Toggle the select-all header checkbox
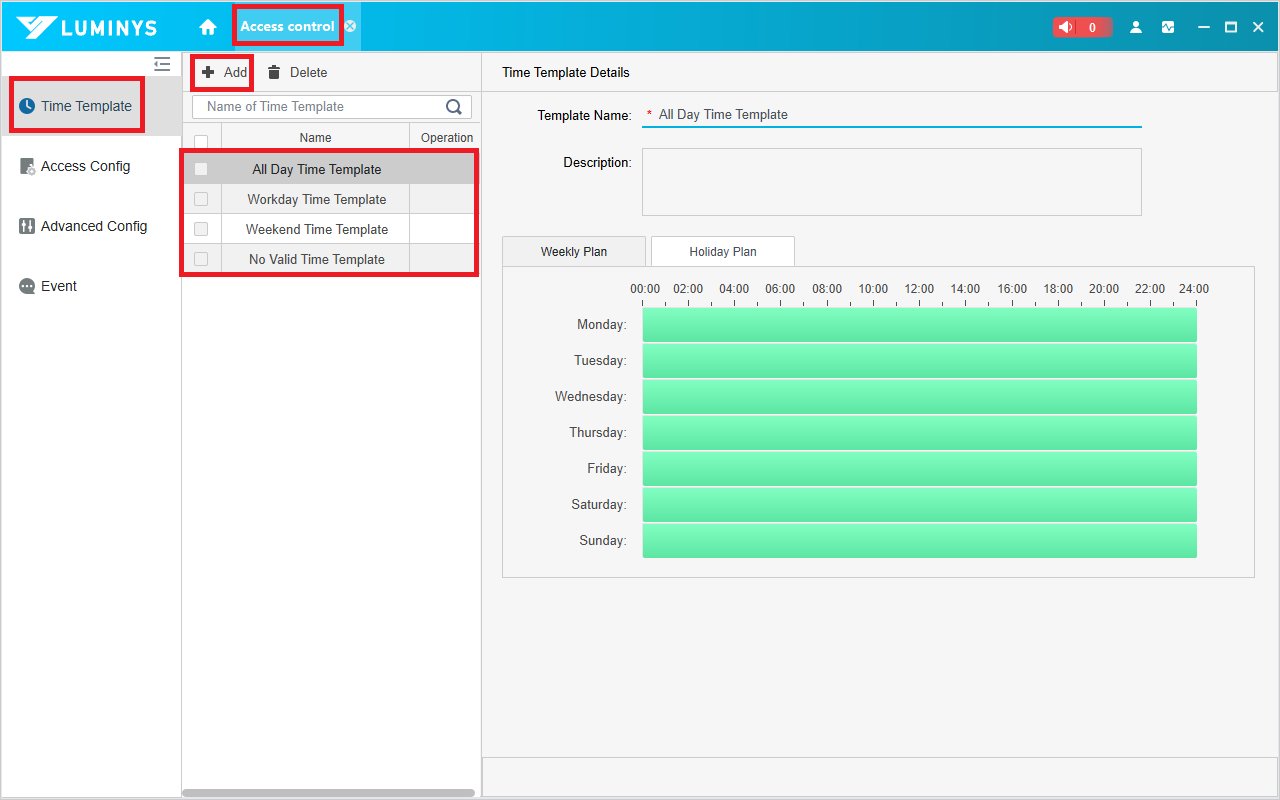 pos(201,141)
